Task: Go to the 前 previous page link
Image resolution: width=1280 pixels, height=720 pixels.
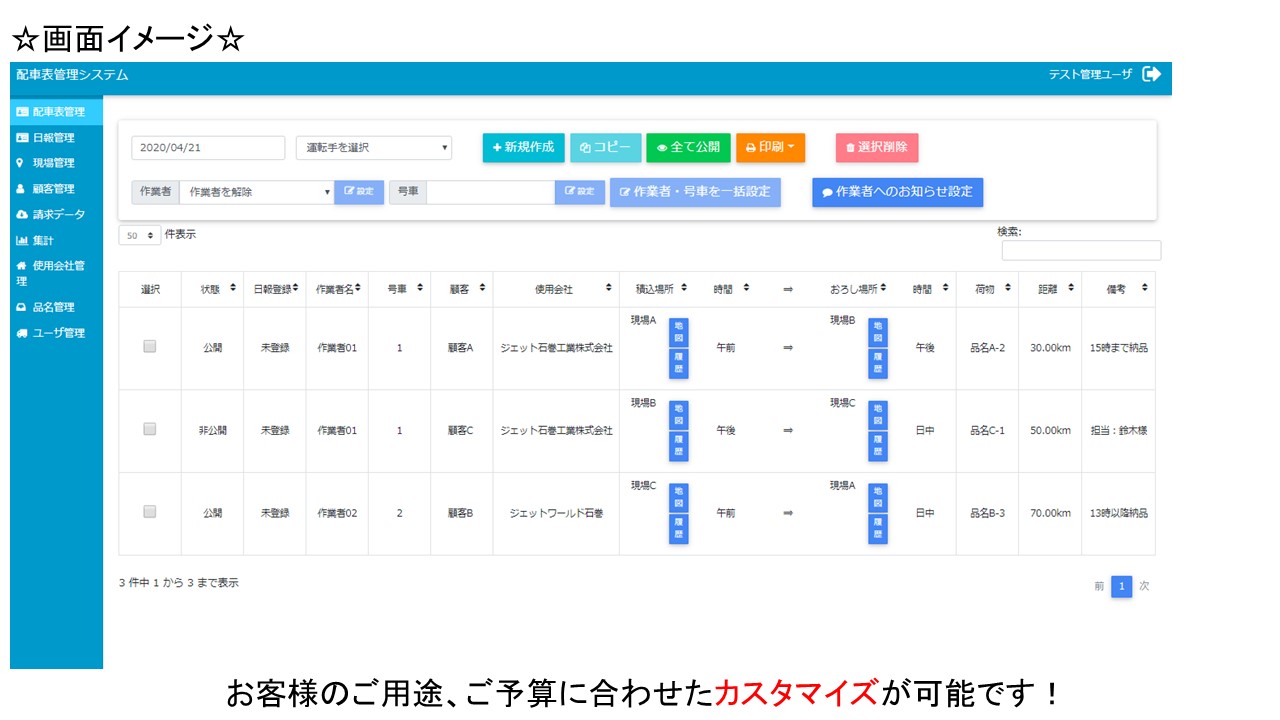Action: 1099,587
